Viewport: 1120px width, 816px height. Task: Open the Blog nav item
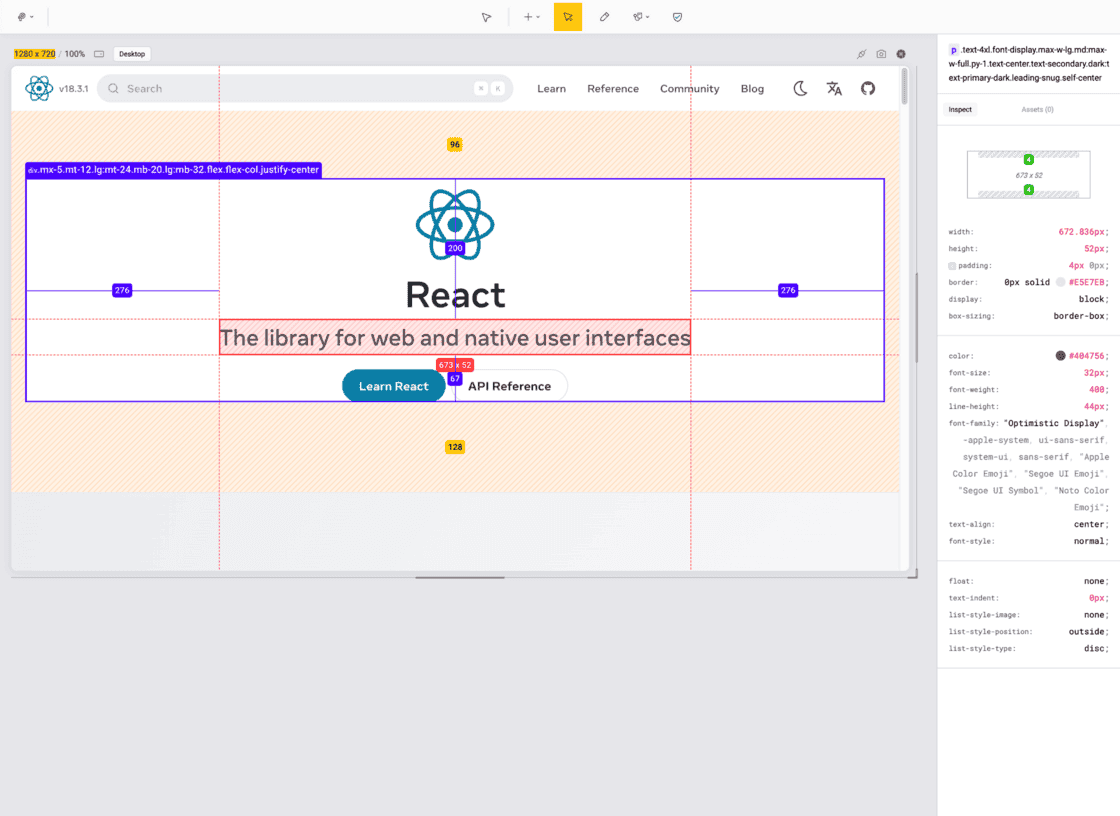pyautogui.click(x=752, y=89)
